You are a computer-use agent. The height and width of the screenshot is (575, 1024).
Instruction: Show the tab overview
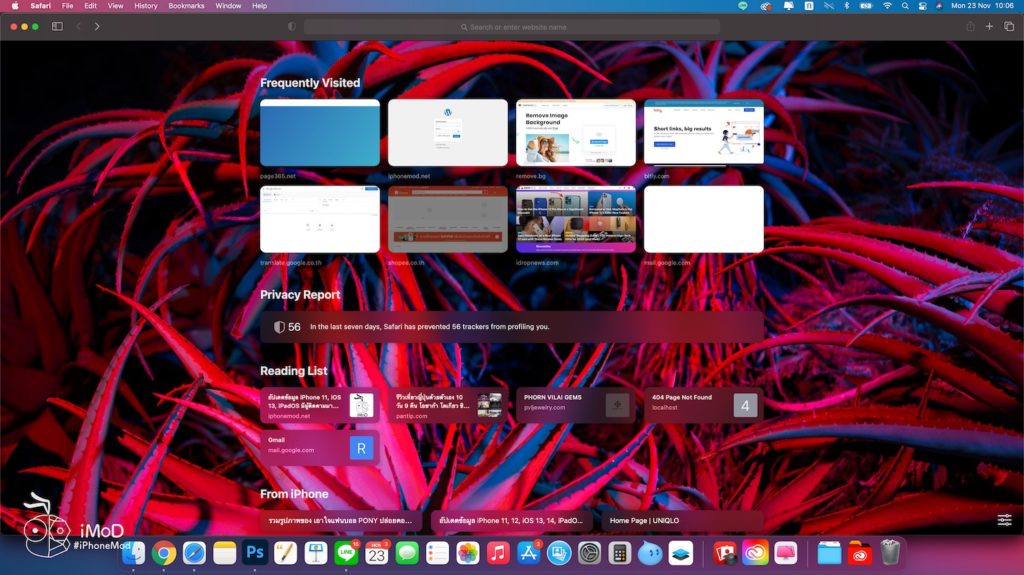[1008, 26]
